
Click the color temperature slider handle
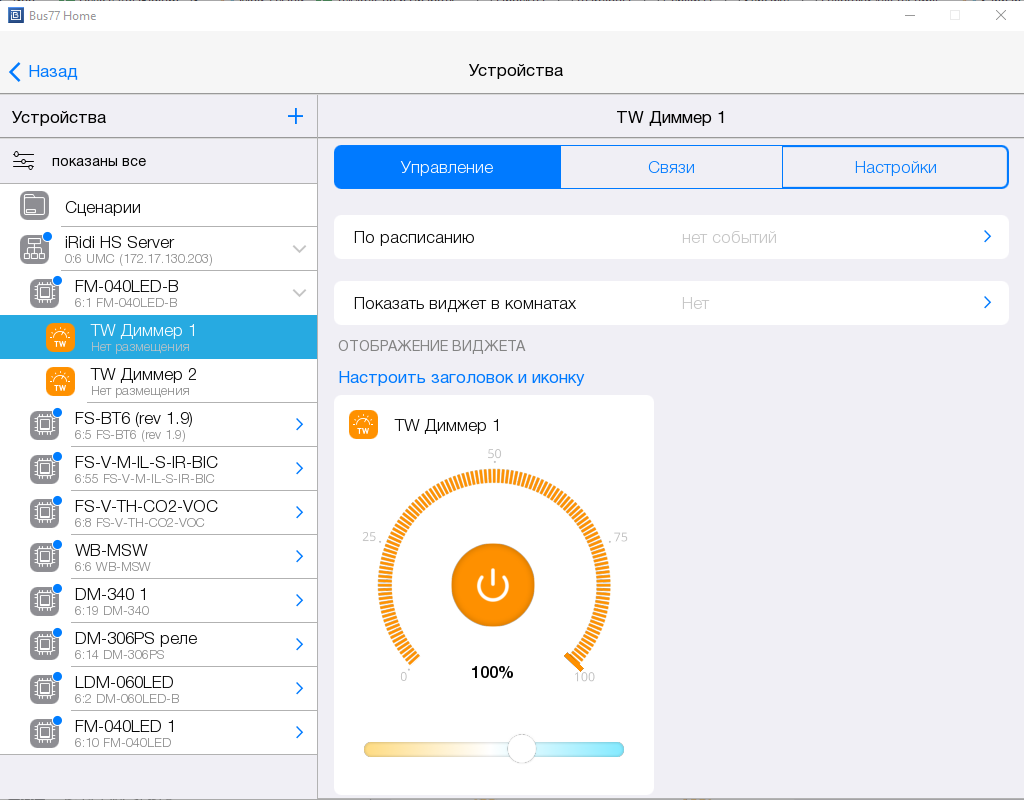click(x=521, y=749)
